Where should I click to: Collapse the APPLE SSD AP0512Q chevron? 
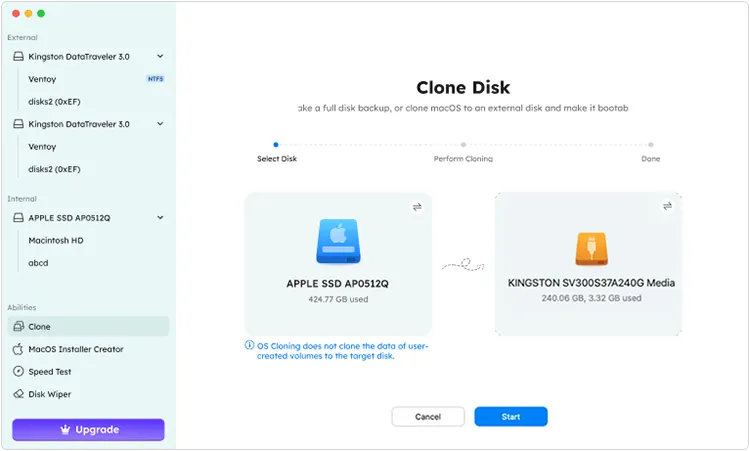point(160,218)
